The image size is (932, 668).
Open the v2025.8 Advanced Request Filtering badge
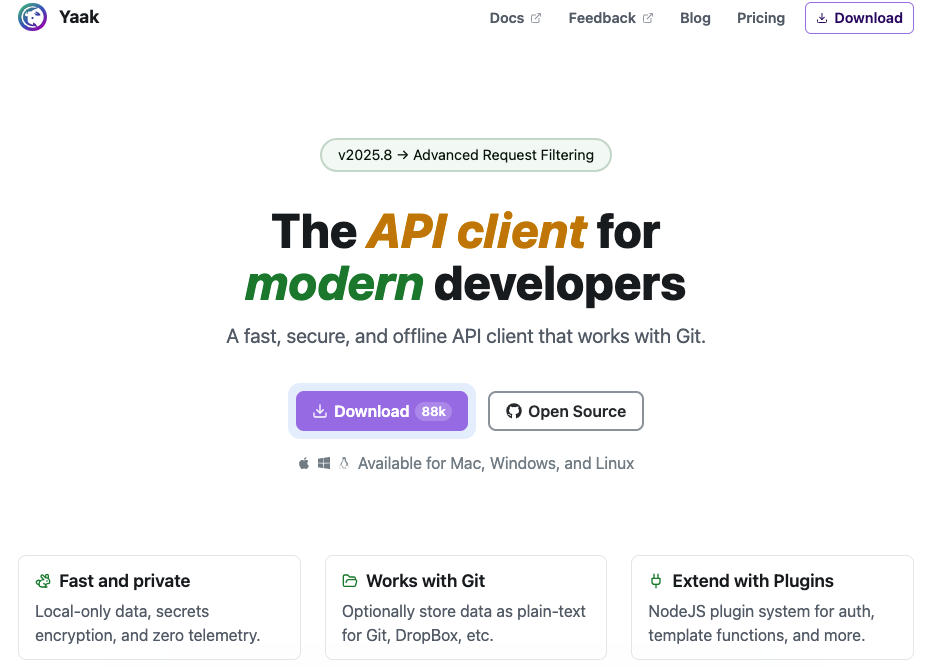point(465,155)
